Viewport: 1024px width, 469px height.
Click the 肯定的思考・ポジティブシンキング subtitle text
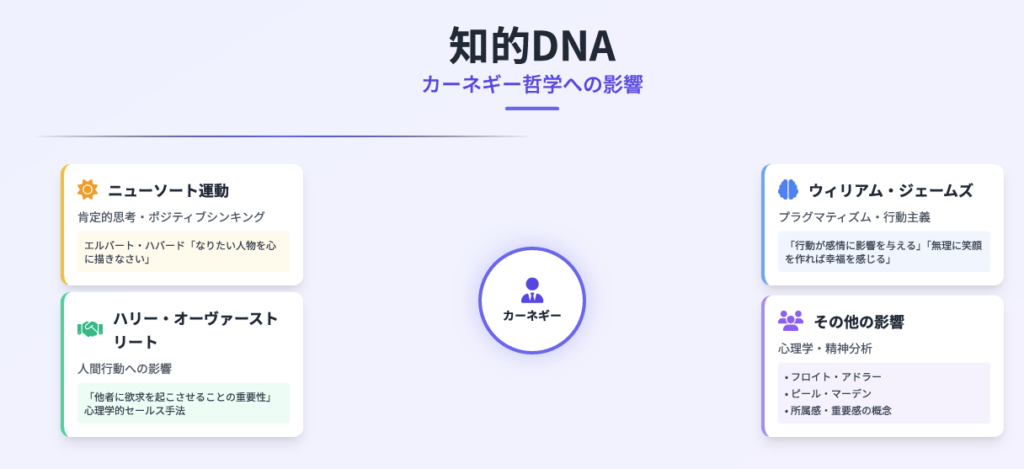(x=171, y=216)
